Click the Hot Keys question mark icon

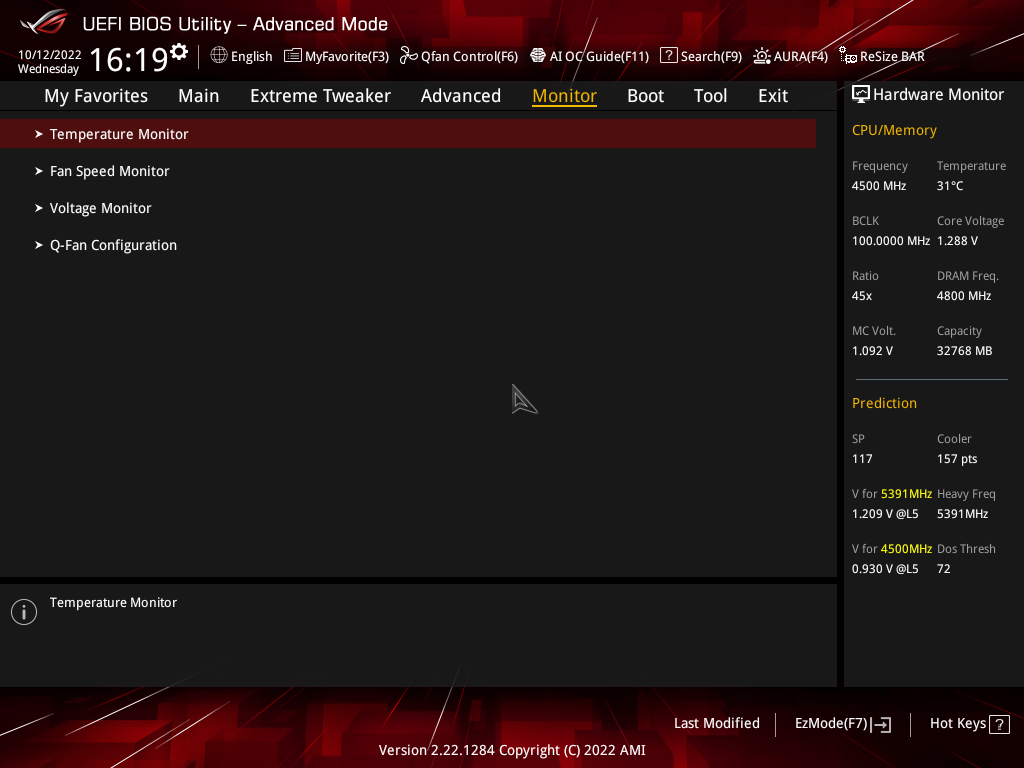tap(999, 724)
